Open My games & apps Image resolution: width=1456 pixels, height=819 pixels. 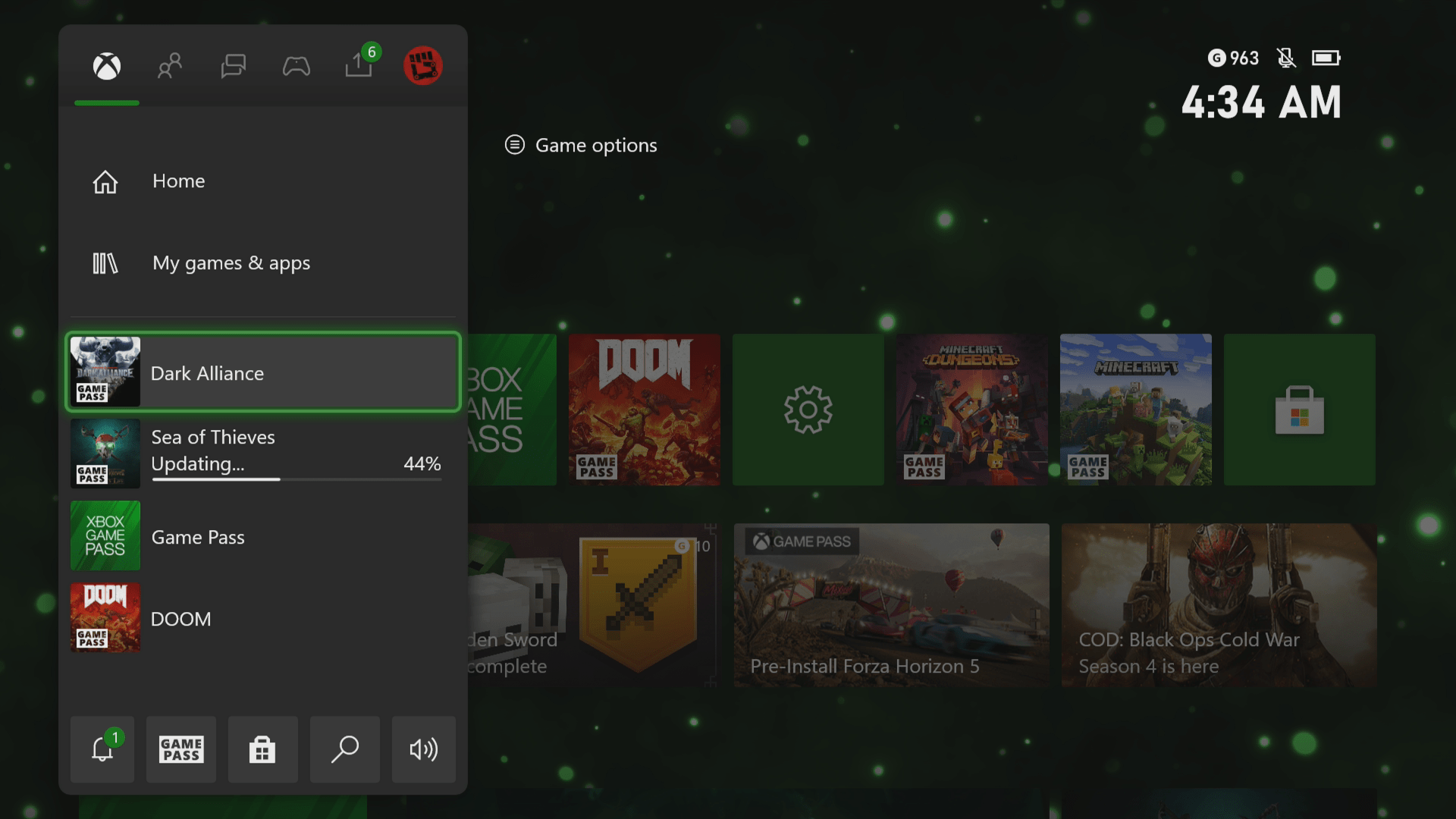tap(231, 263)
